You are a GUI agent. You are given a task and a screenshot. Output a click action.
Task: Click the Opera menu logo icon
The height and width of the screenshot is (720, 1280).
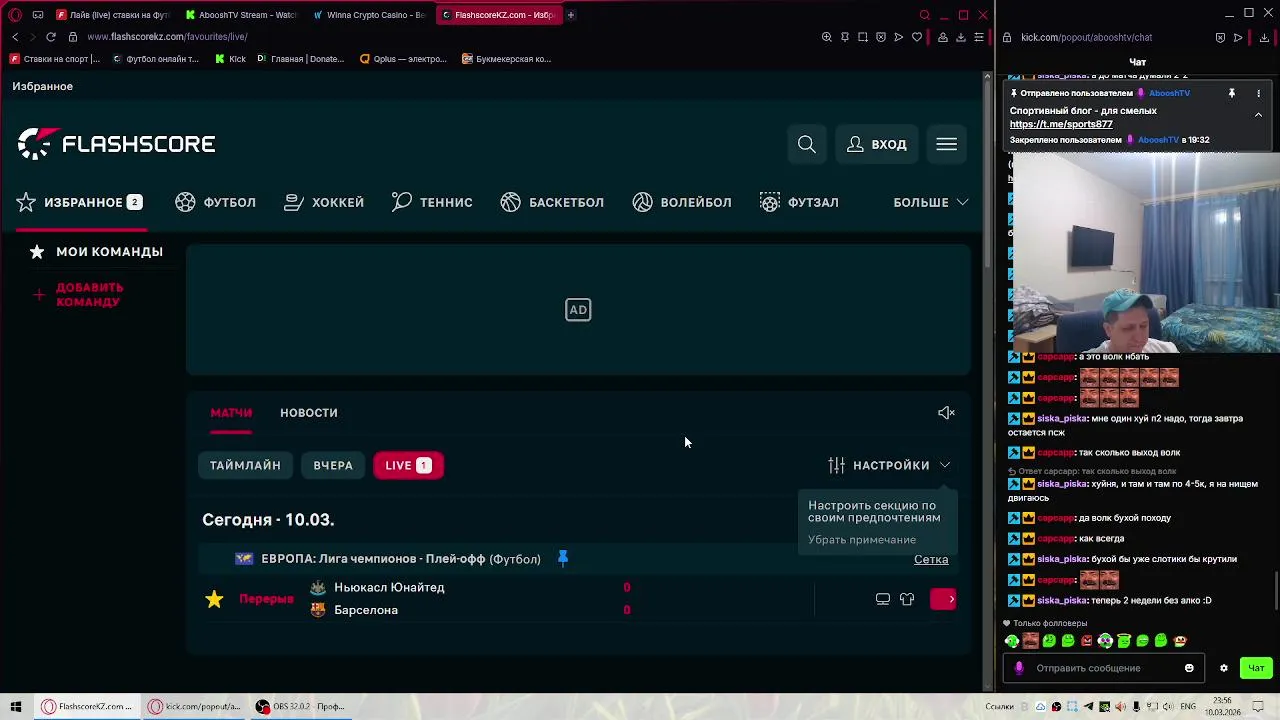(14, 15)
